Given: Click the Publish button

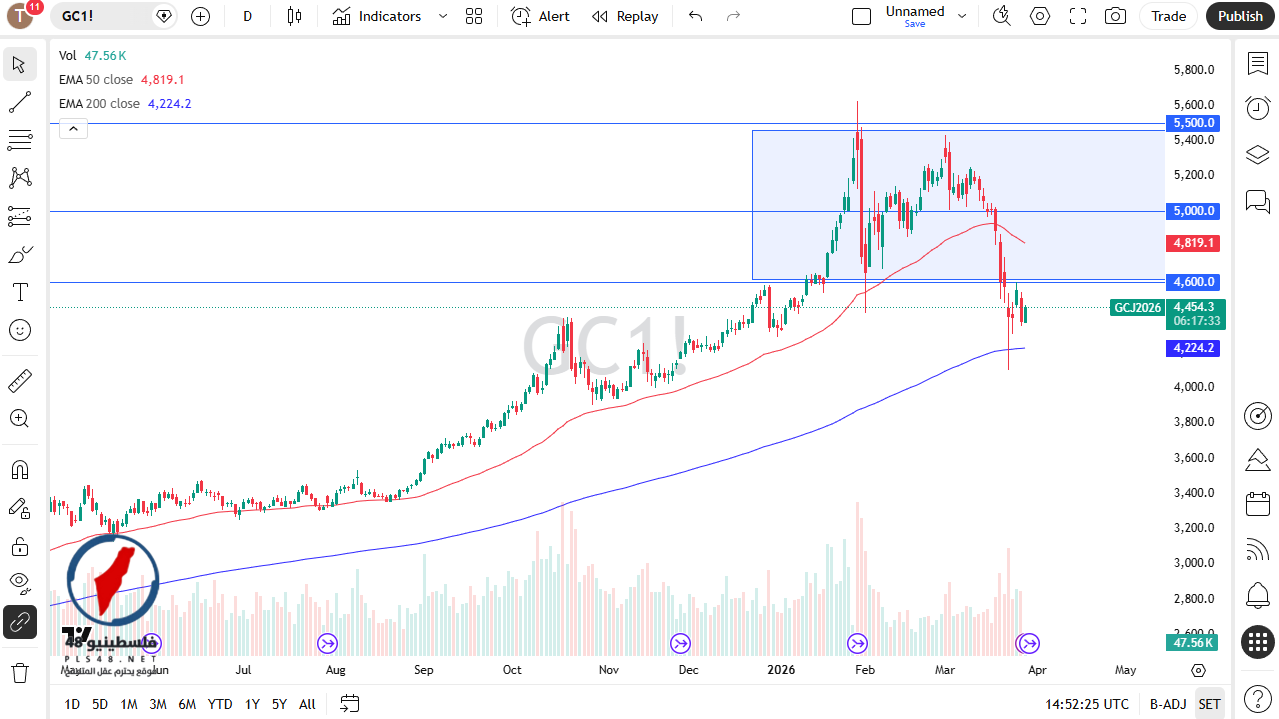Looking at the screenshot, I should click(x=1240, y=16).
